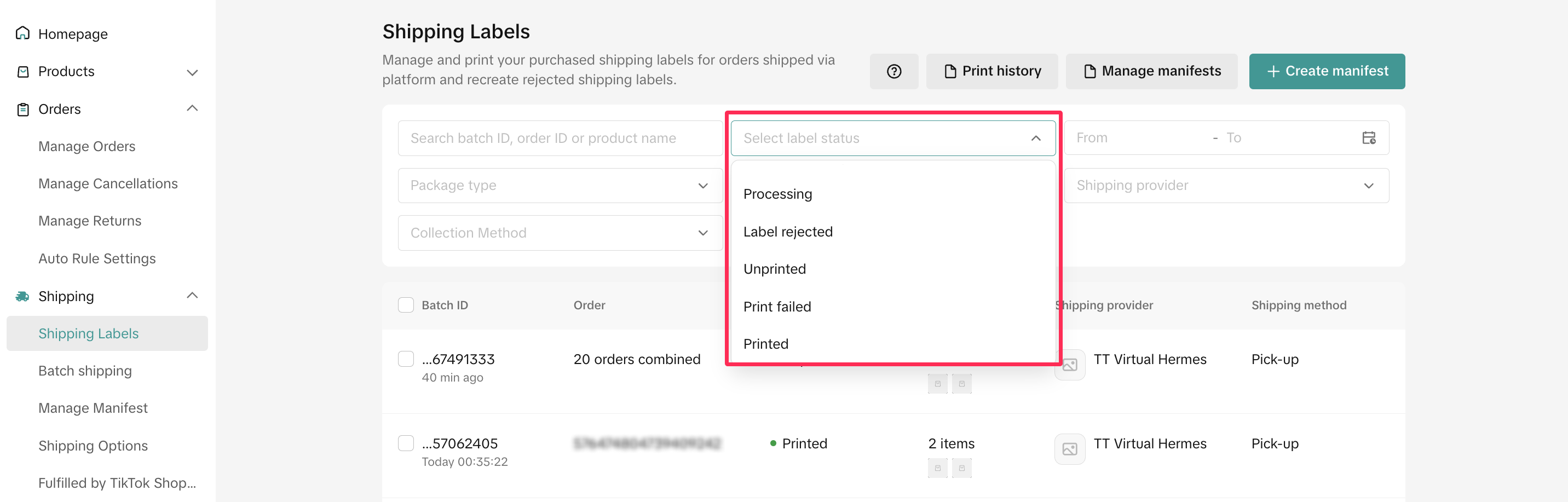The height and width of the screenshot is (502, 1568).
Task: Open the Shipping provider dropdown
Action: tap(1226, 186)
